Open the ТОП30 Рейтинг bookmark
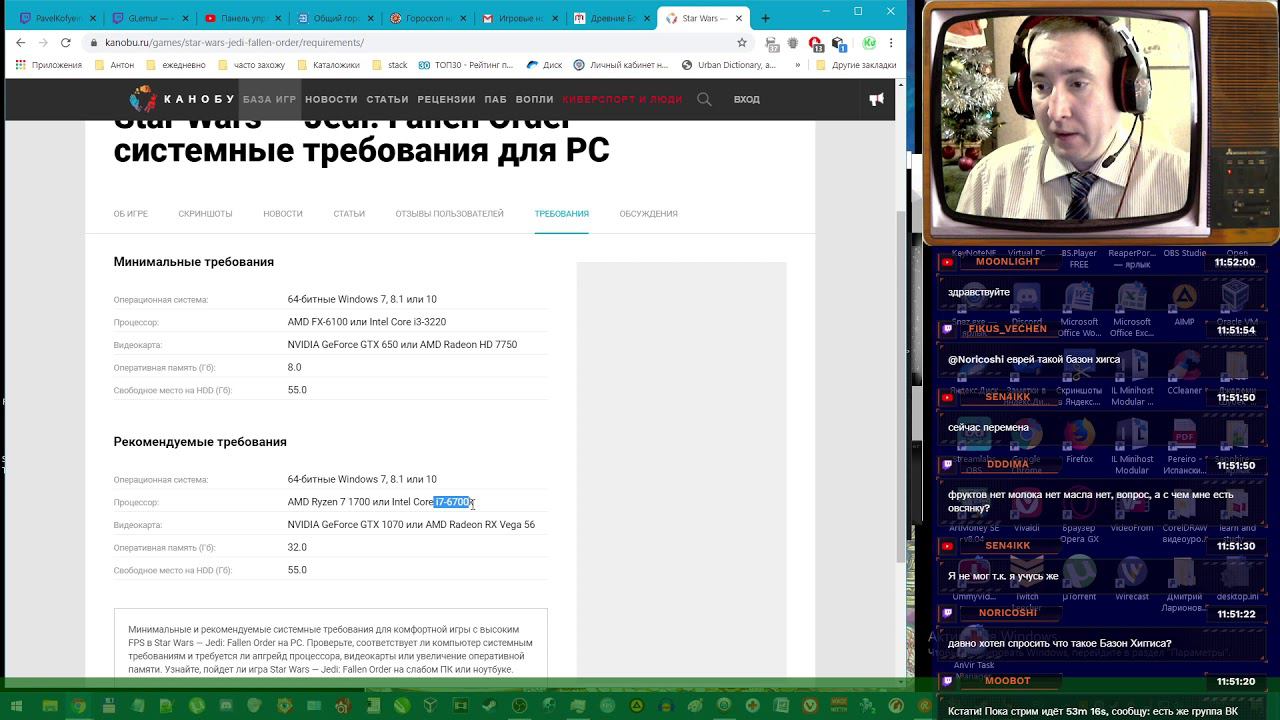 click(x=466, y=65)
